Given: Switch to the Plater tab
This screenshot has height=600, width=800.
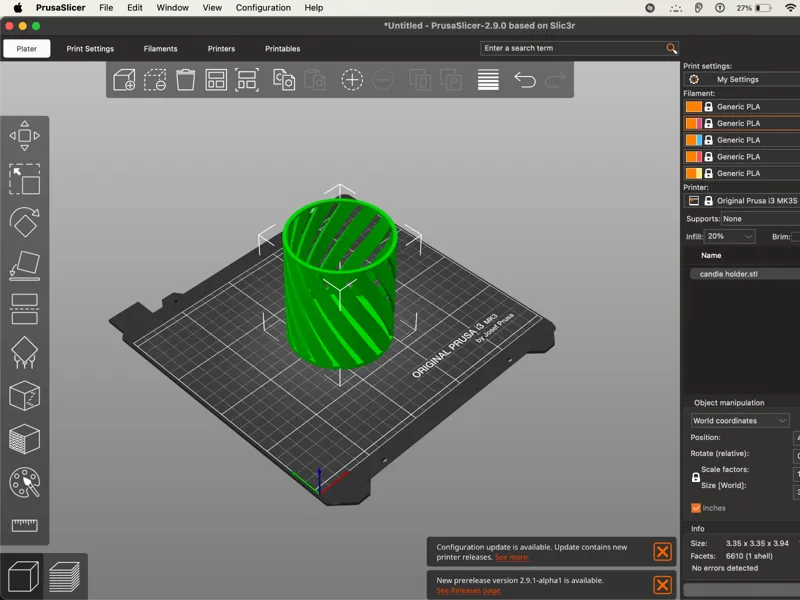Looking at the screenshot, I should coord(27,48).
